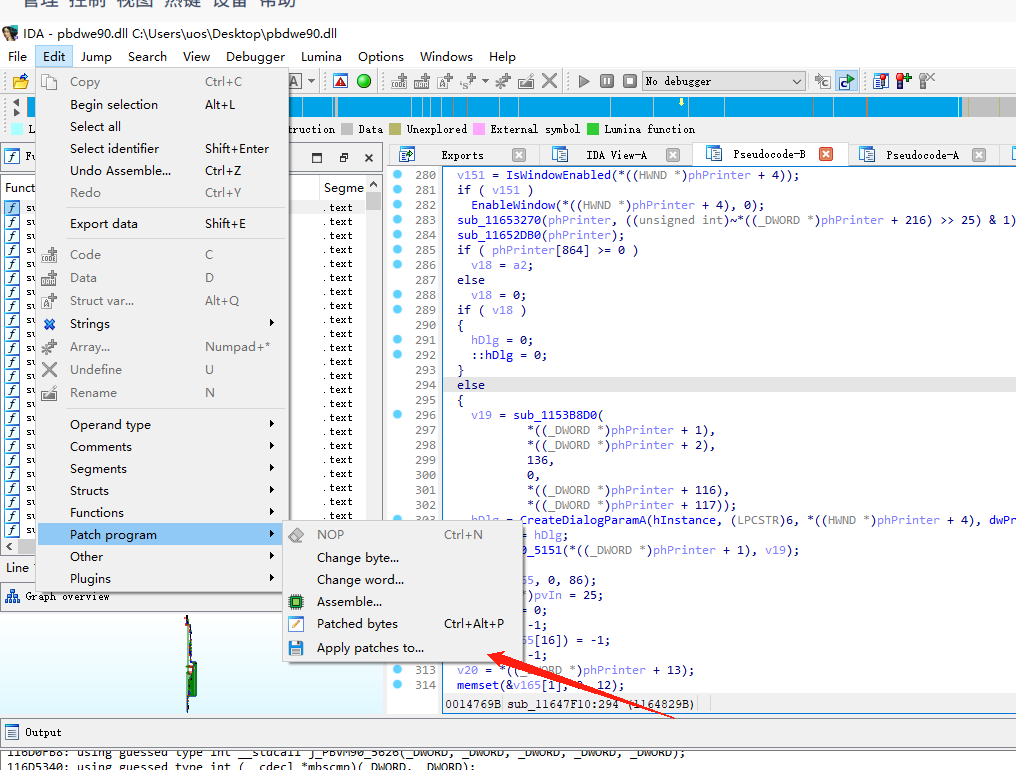This screenshot has height=770, width=1016.
Task: Open the Debugger menu
Action: [x=255, y=56]
